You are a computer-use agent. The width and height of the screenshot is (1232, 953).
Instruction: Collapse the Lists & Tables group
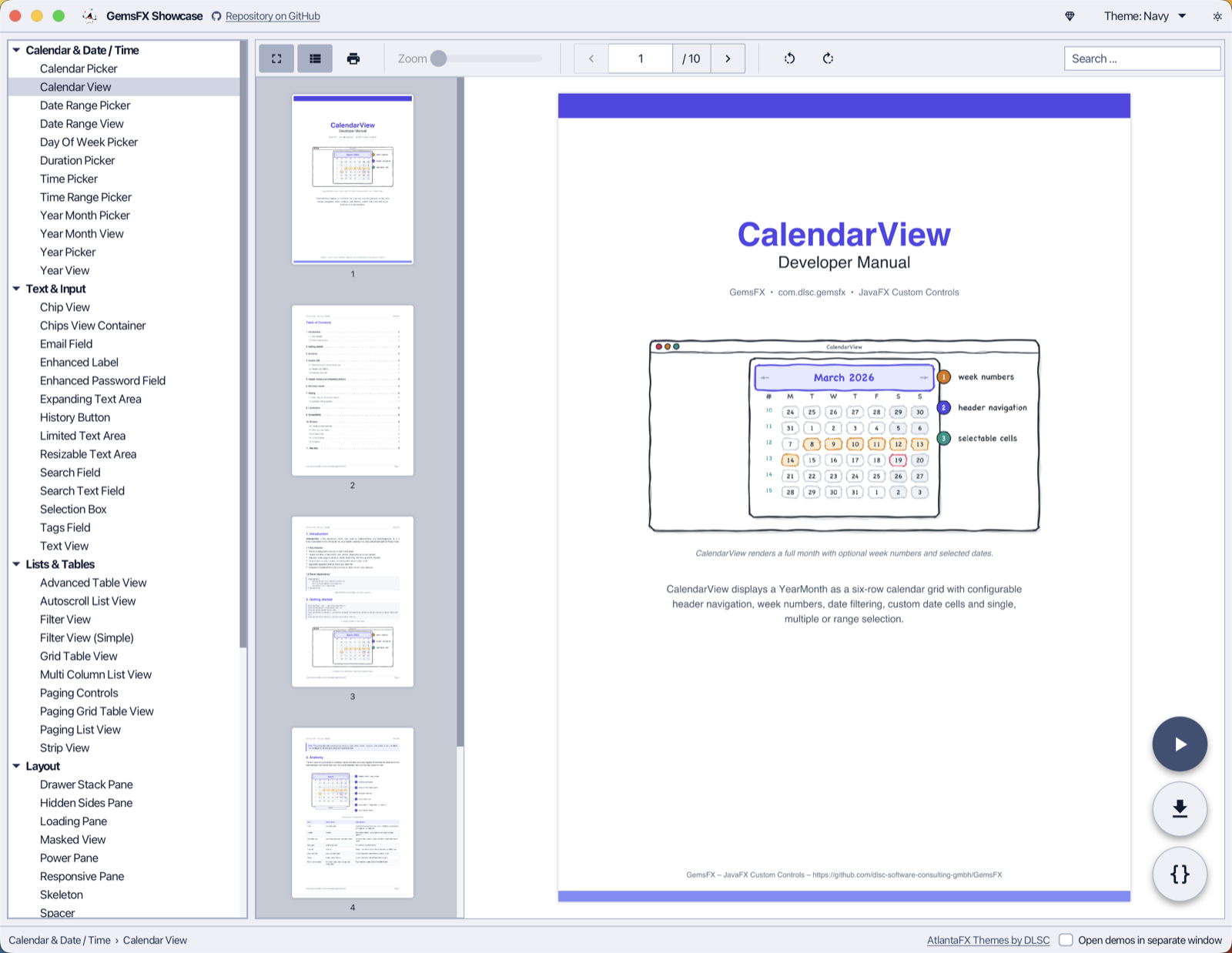coord(16,564)
